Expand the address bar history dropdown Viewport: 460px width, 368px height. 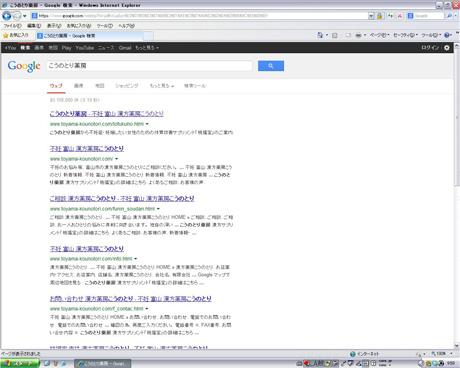(371, 16)
